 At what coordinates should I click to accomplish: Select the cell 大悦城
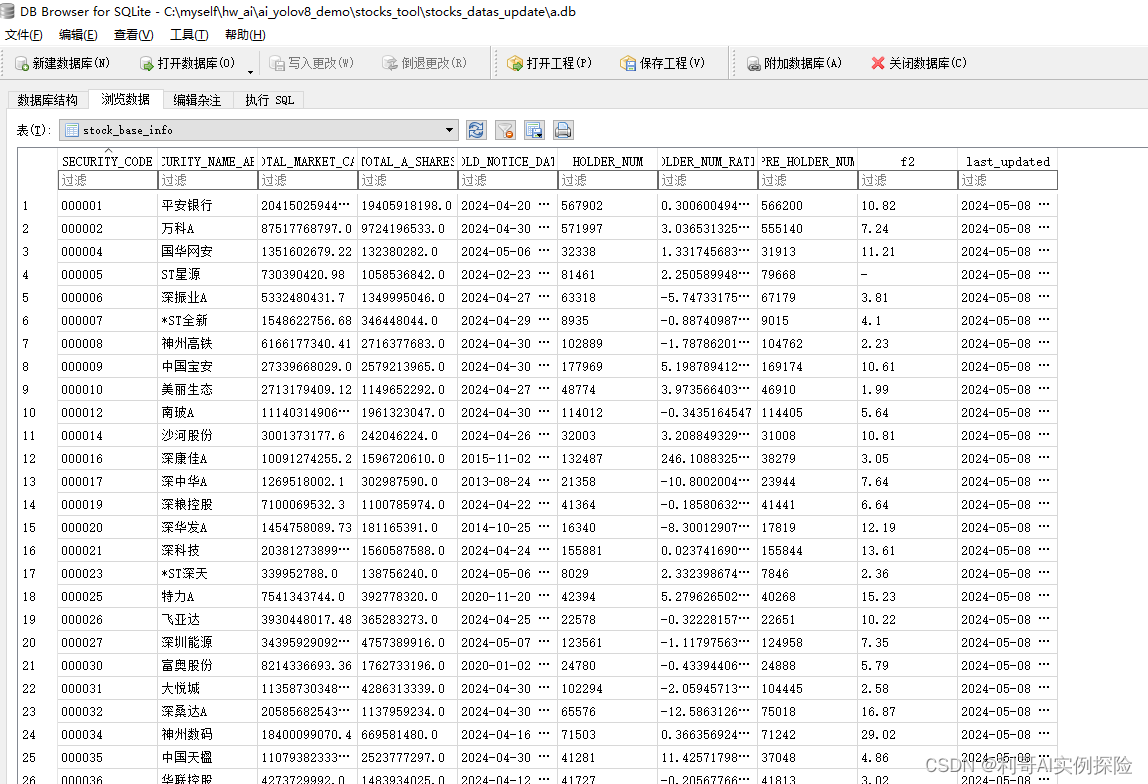pos(208,689)
